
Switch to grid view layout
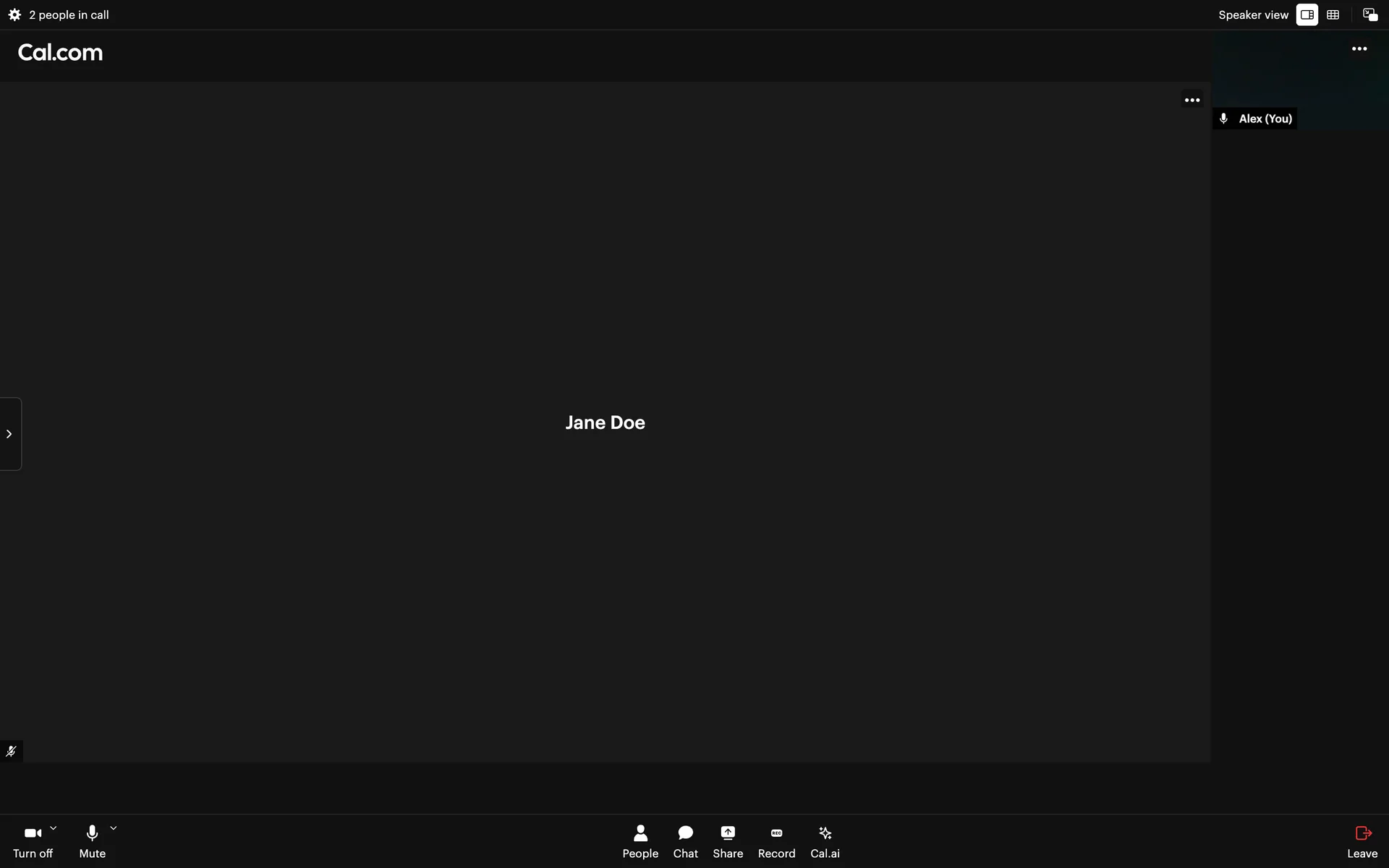tap(1333, 14)
